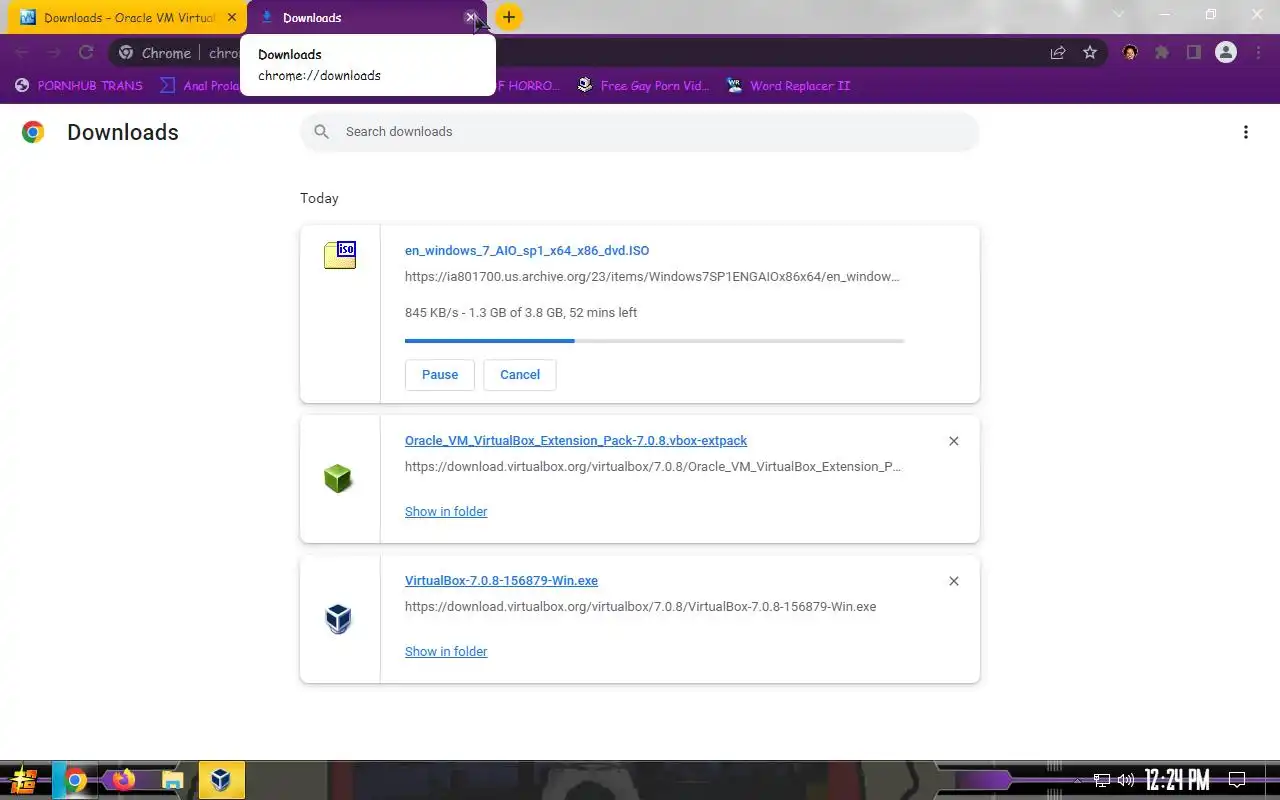
Task: Open File Explorer from the taskbar
Action: pos(173,780)
